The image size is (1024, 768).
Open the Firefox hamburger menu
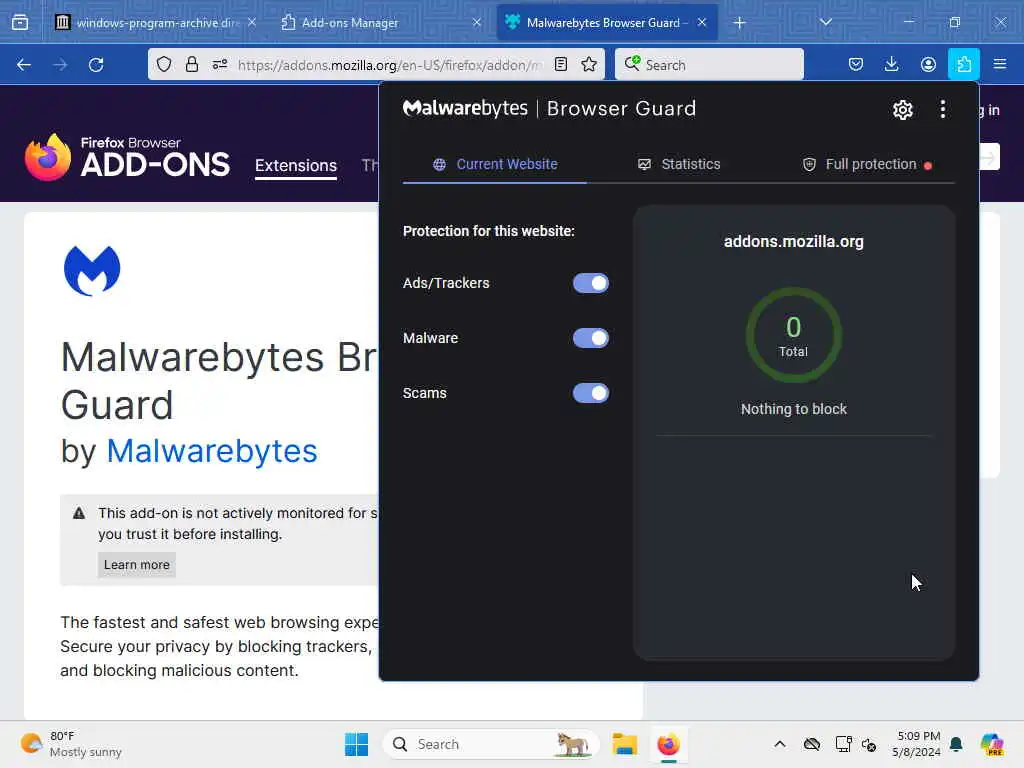(x=1000, y=64)
